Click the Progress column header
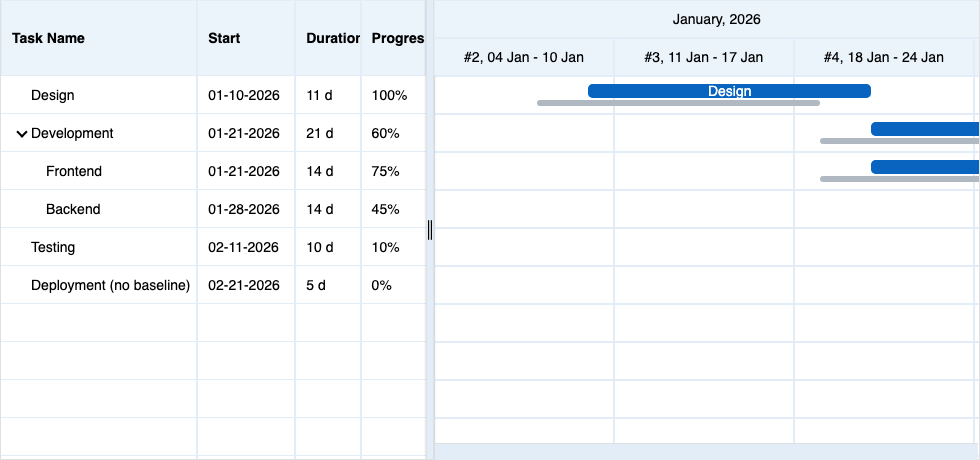 point(397,38)
